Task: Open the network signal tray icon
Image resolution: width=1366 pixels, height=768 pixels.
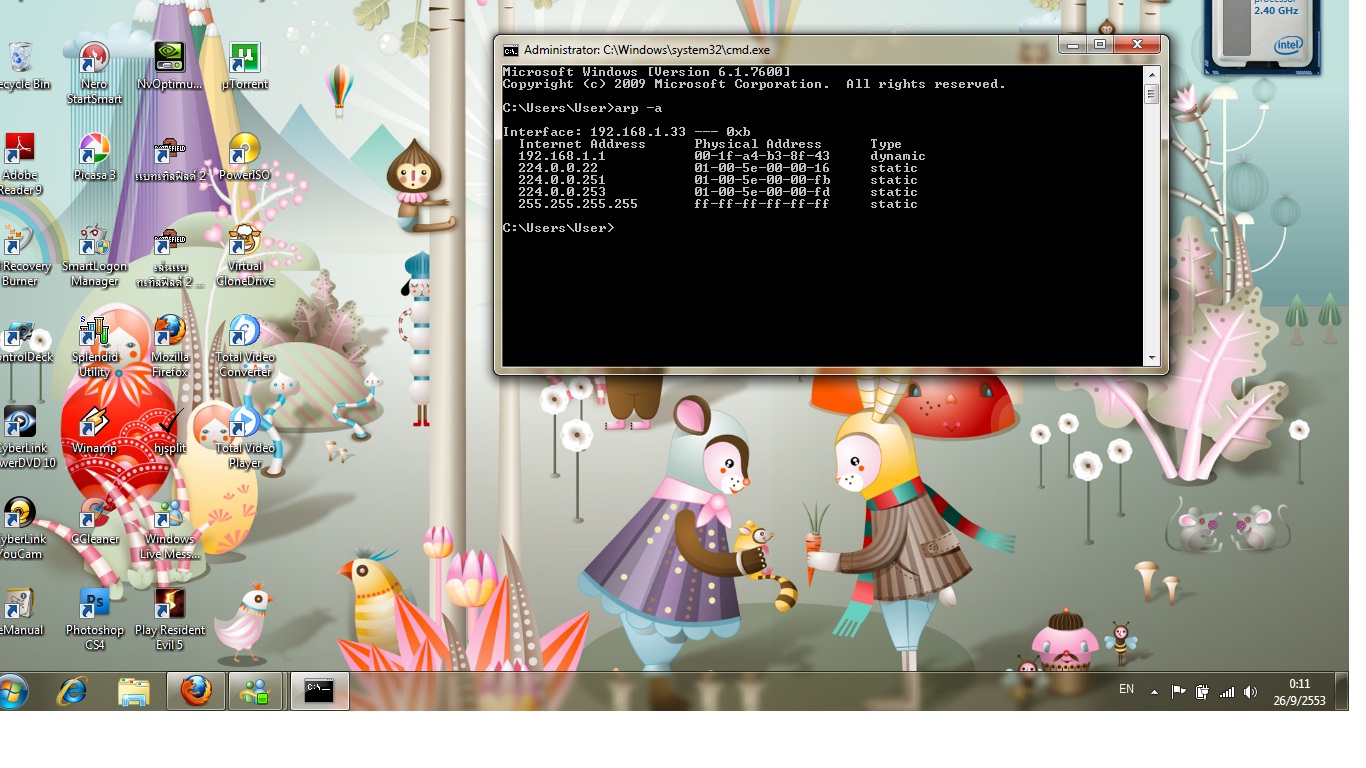Action: point(1226,691)
